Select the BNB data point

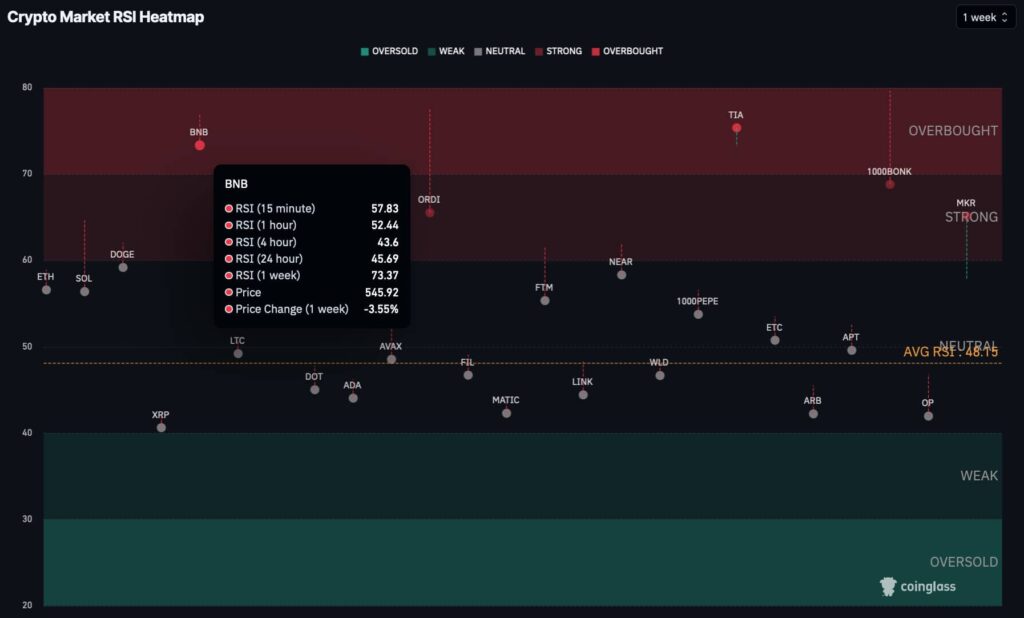pos(200,145)
